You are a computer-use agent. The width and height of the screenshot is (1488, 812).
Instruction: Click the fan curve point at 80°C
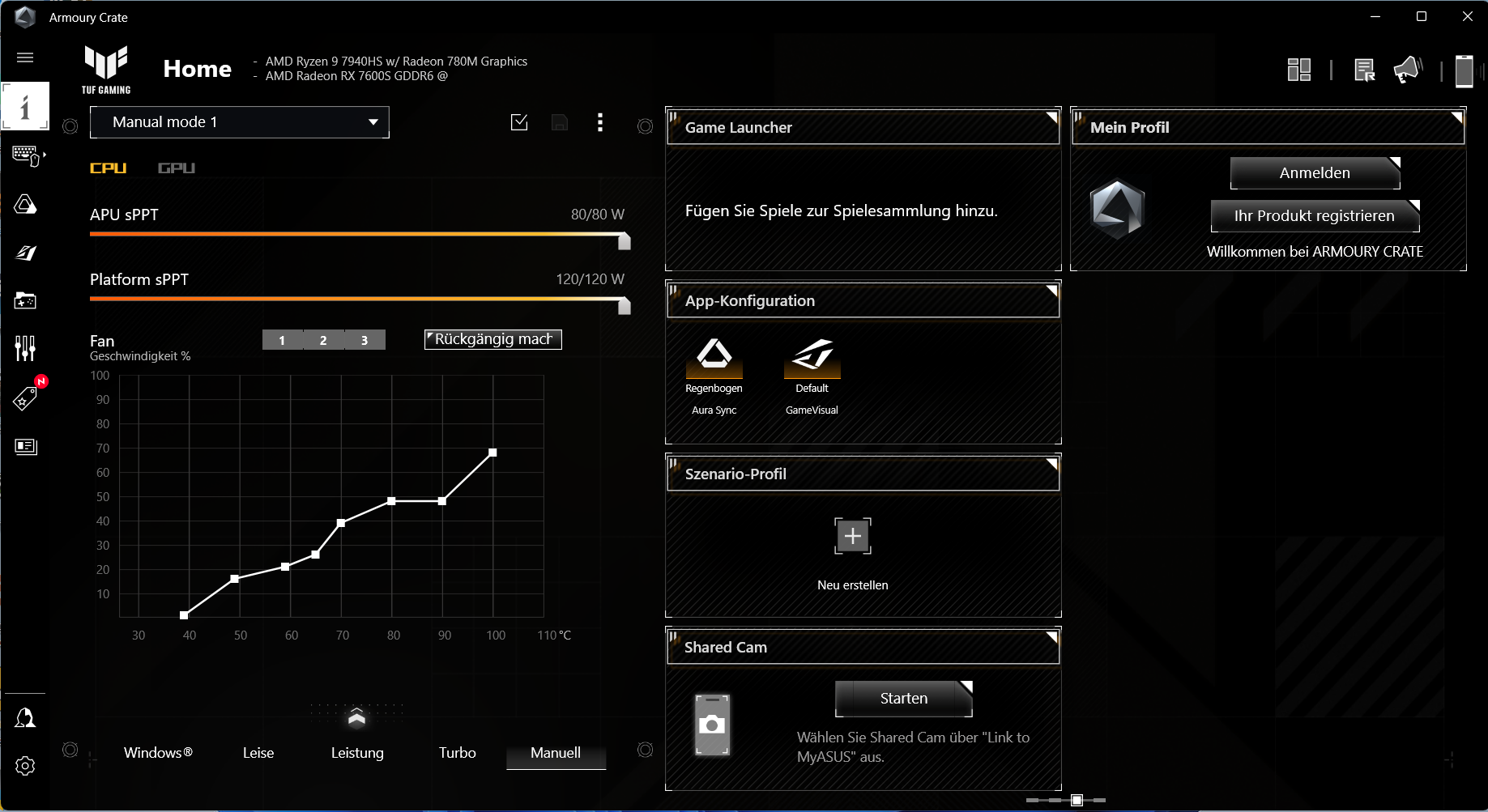click(391, 501)
